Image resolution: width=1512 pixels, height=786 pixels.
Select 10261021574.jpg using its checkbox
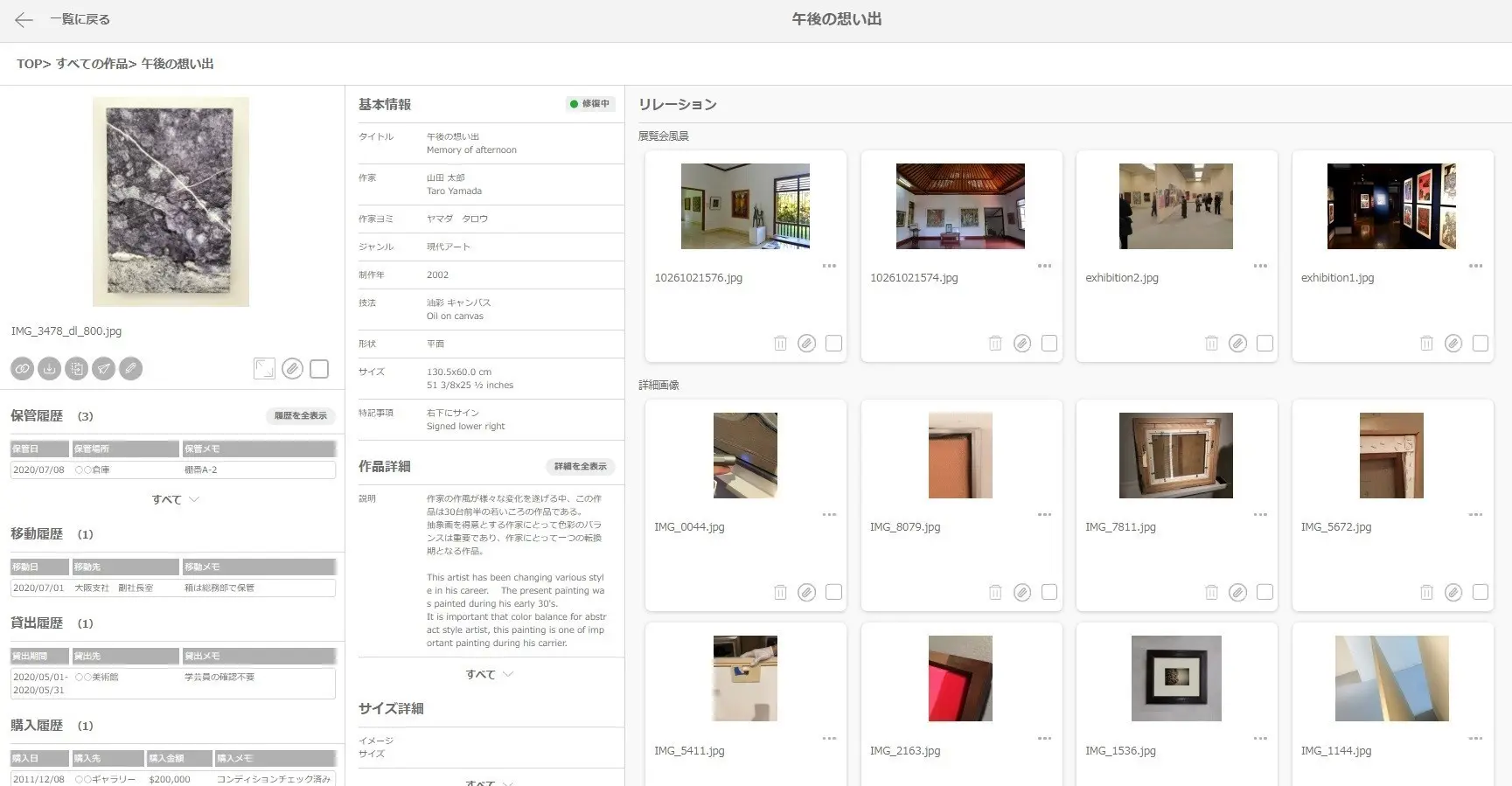click(1049, 344)
